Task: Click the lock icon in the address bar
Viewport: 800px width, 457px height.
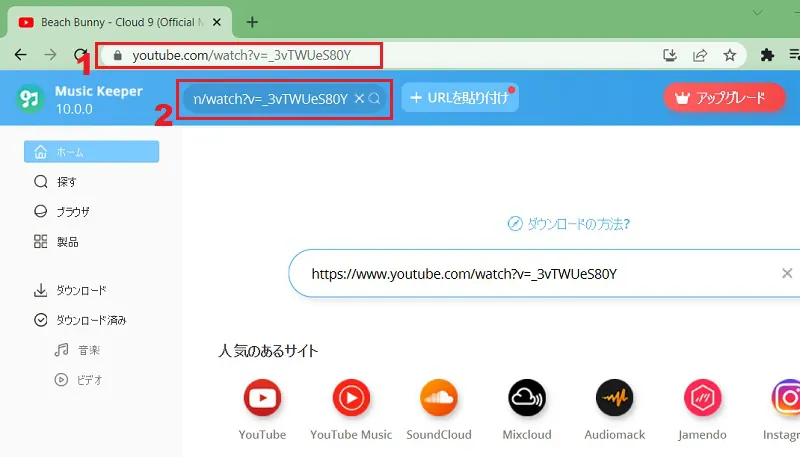Action: 117,56
